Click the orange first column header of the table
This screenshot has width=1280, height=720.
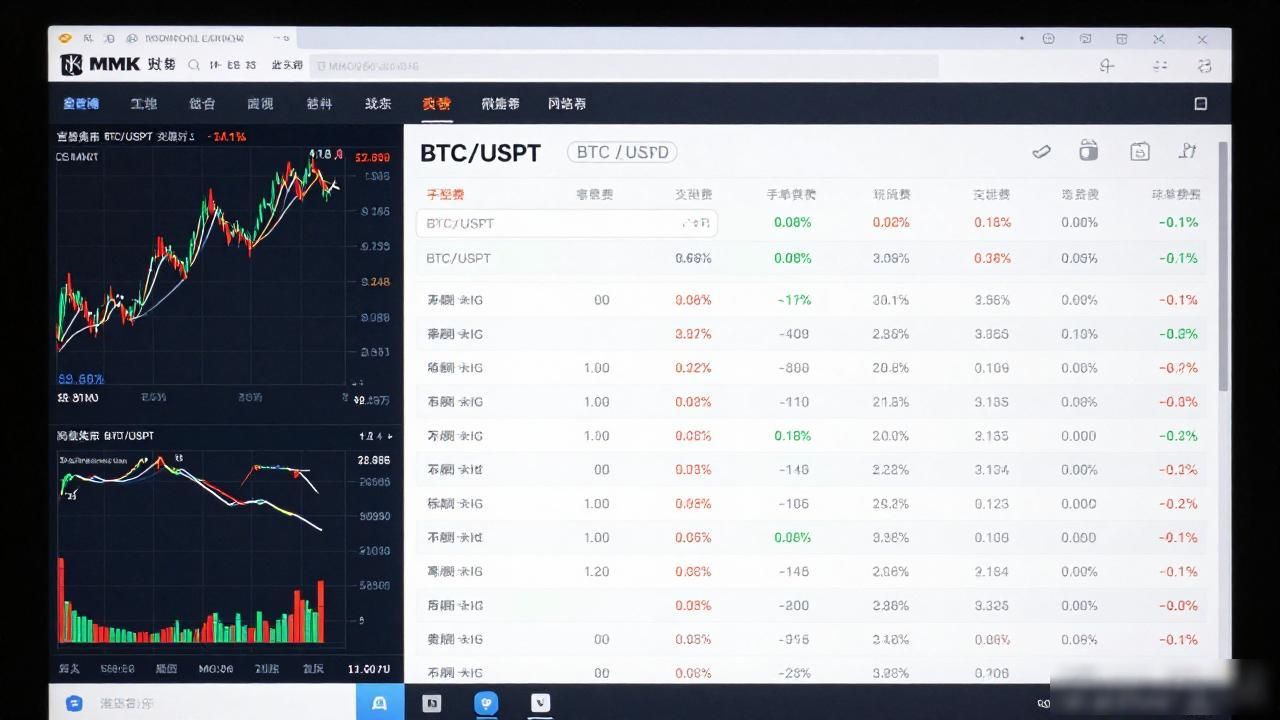pos(445,194)
